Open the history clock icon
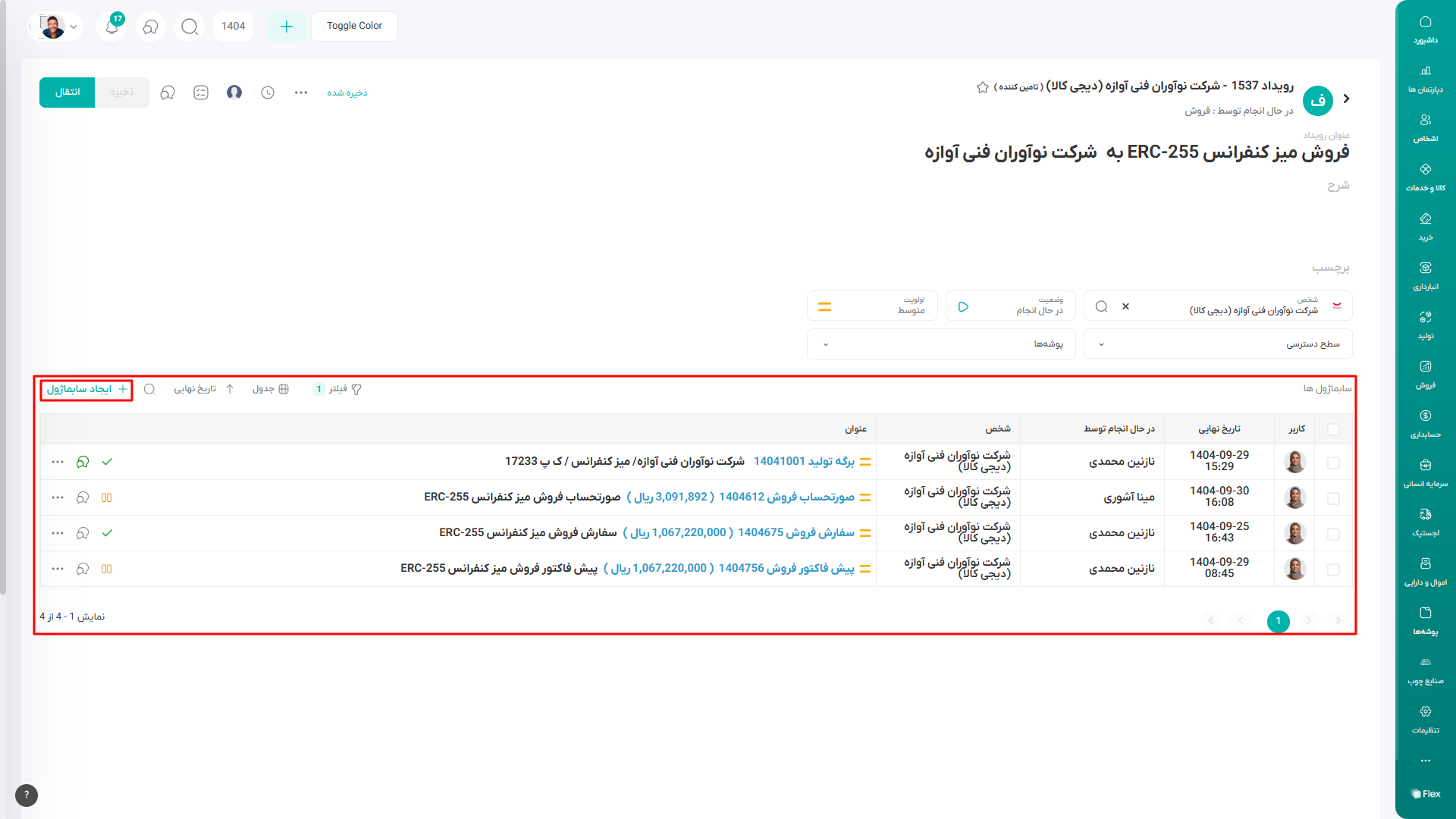This screenshot has height=819, width=1456. 268,93
